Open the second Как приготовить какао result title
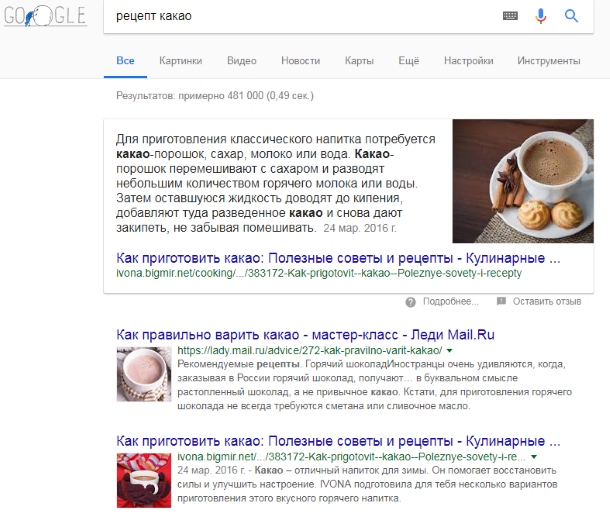The image size is (610, 514). tap(338, 441)
